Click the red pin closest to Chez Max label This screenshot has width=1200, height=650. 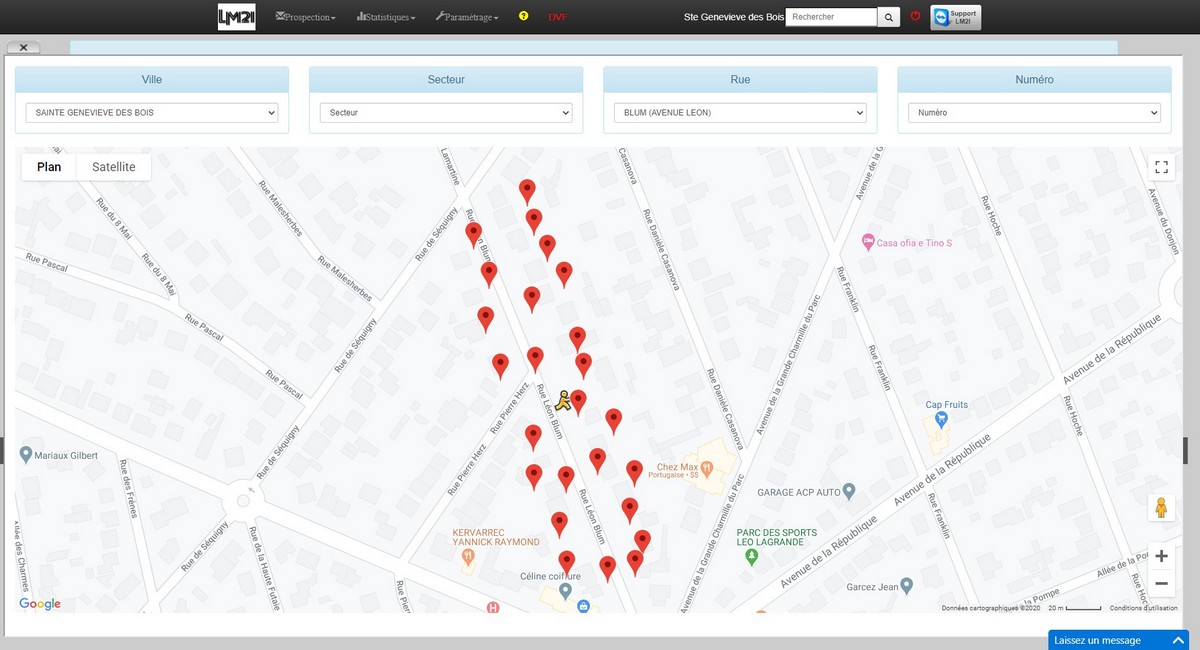point(634,471)
